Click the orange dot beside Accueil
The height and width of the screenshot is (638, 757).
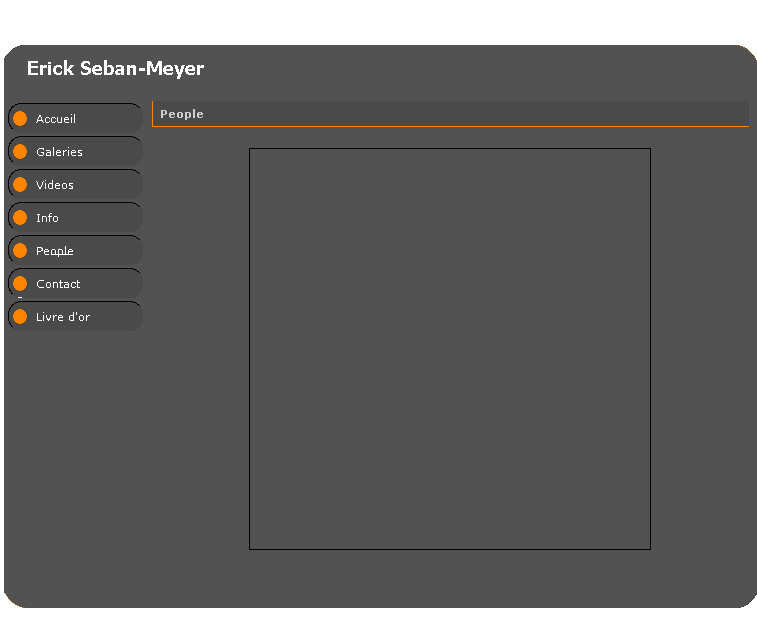20,119
